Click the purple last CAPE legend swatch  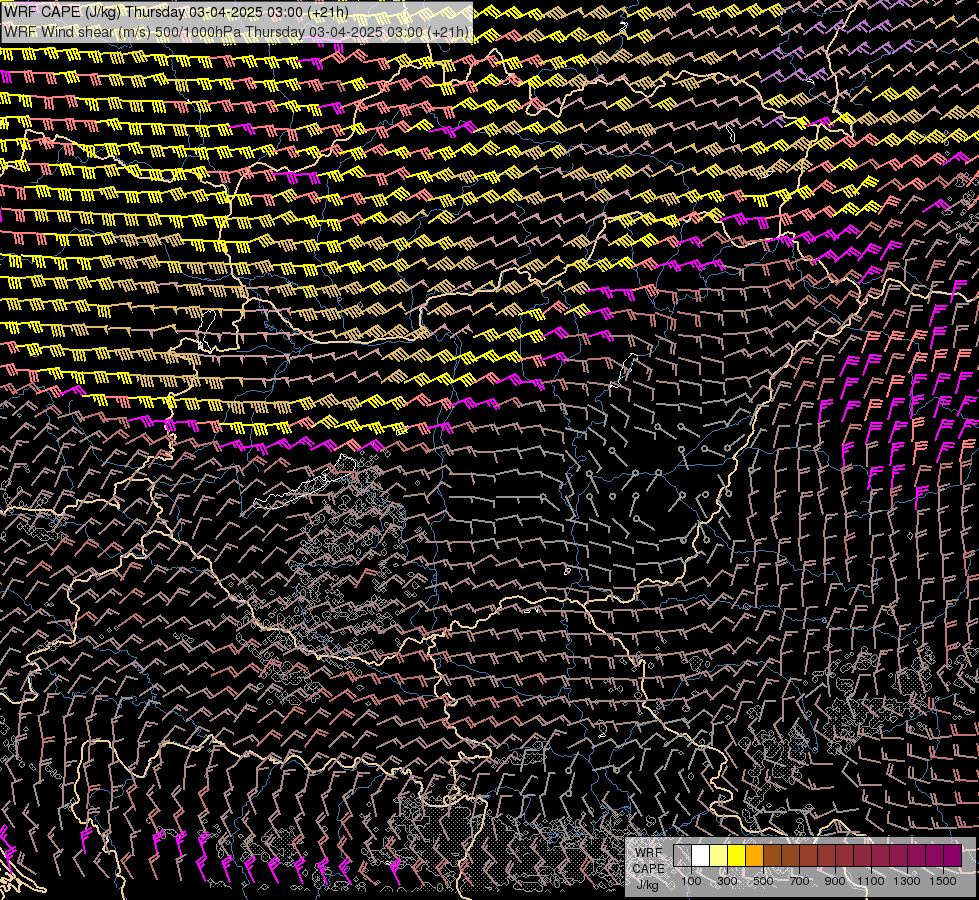point(953,856)
